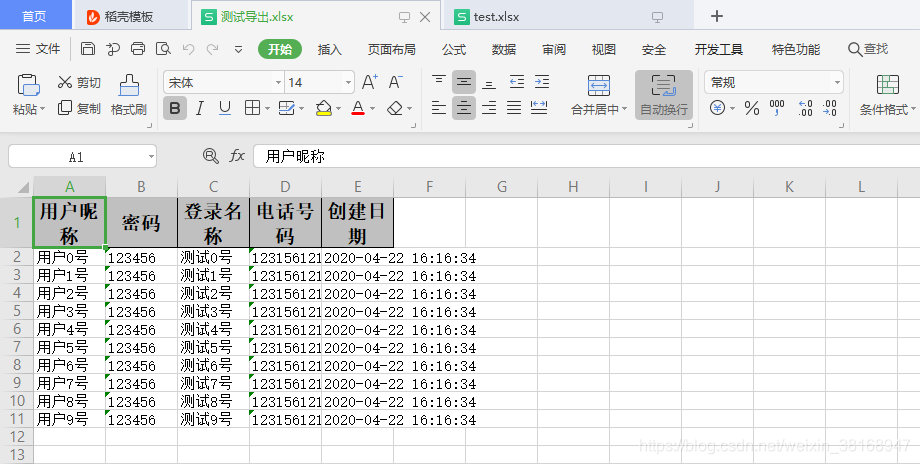Screen dimensions: 920x464
Task: Click the Merge and Center (合并居中) icon
Action: click(598, 86)
